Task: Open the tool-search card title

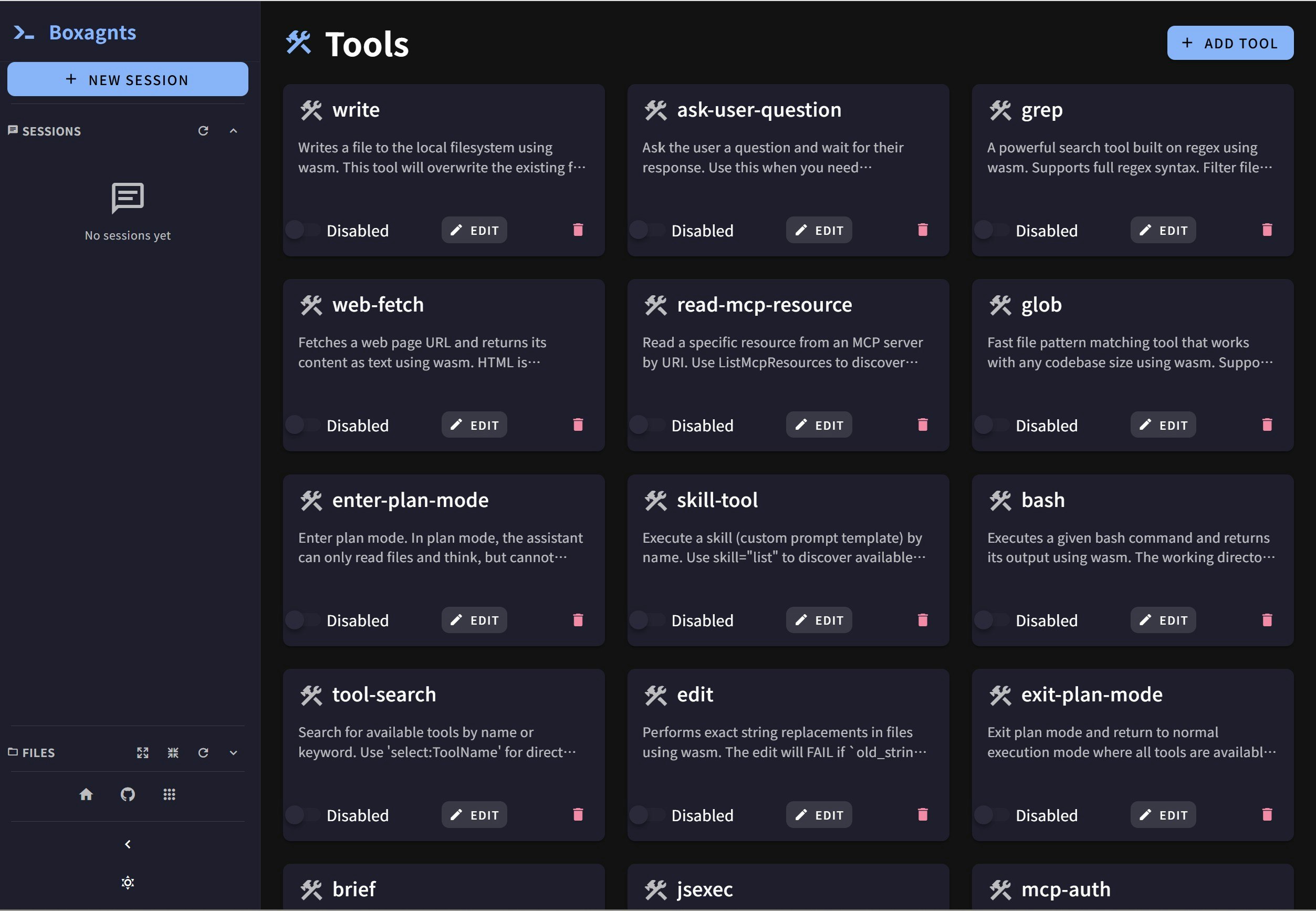Action: click(x=384, y=695)
